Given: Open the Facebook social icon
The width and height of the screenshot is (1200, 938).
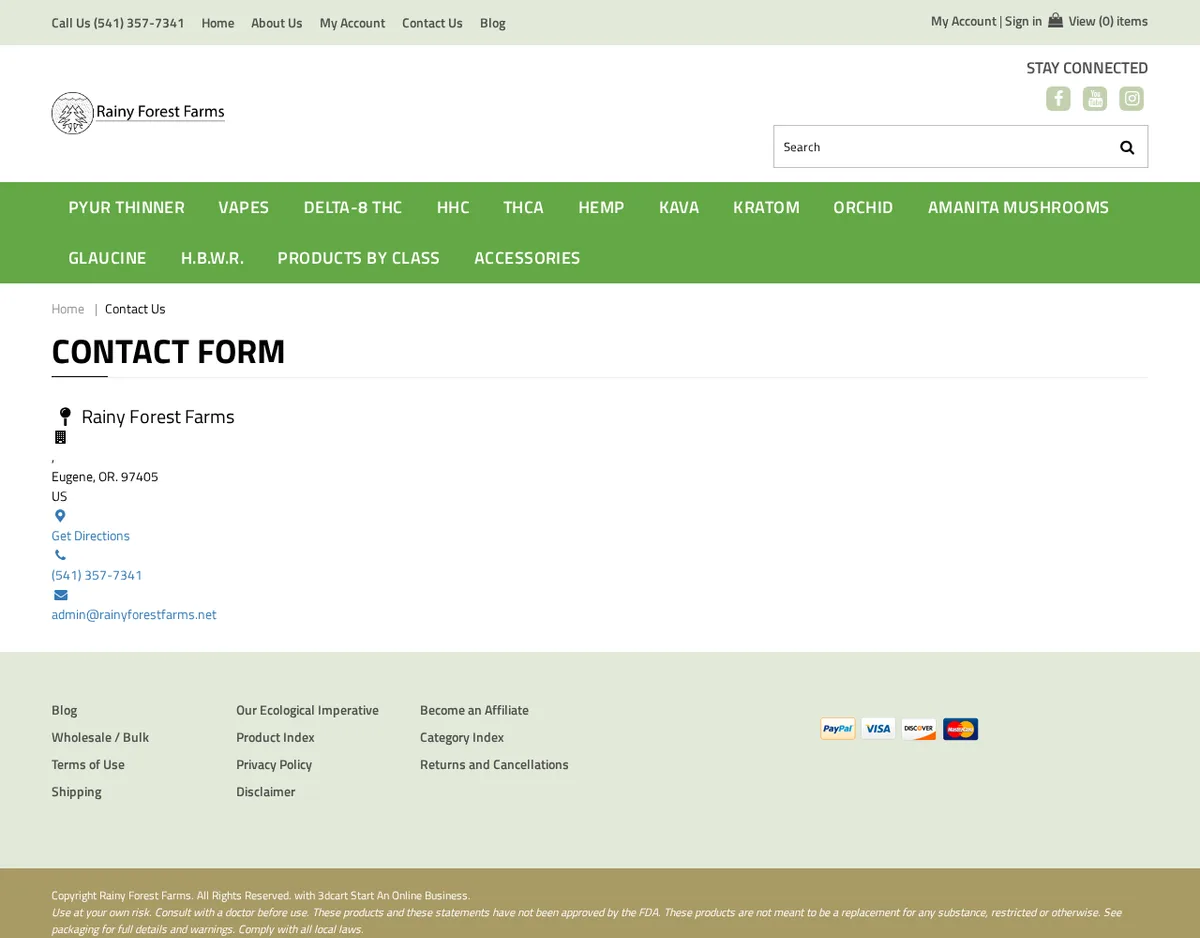Looking at the screenshot, I should [x=1058, y=98].
